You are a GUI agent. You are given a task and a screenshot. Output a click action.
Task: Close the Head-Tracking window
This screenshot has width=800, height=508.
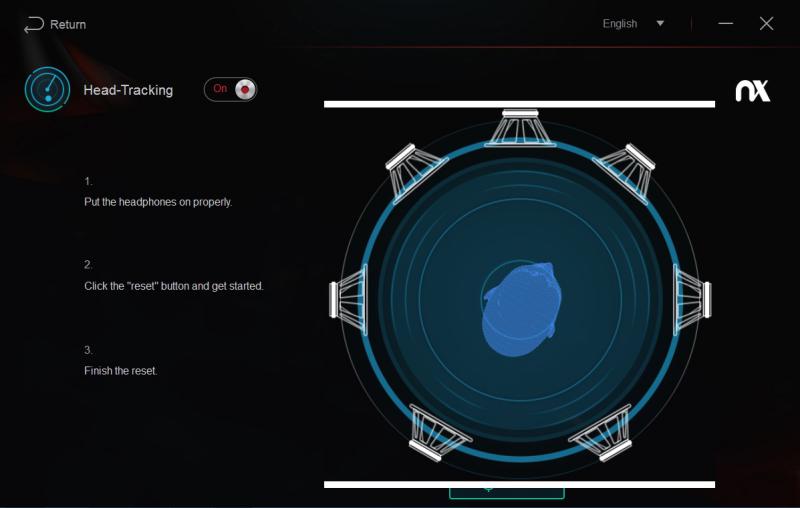click(766, 23)
